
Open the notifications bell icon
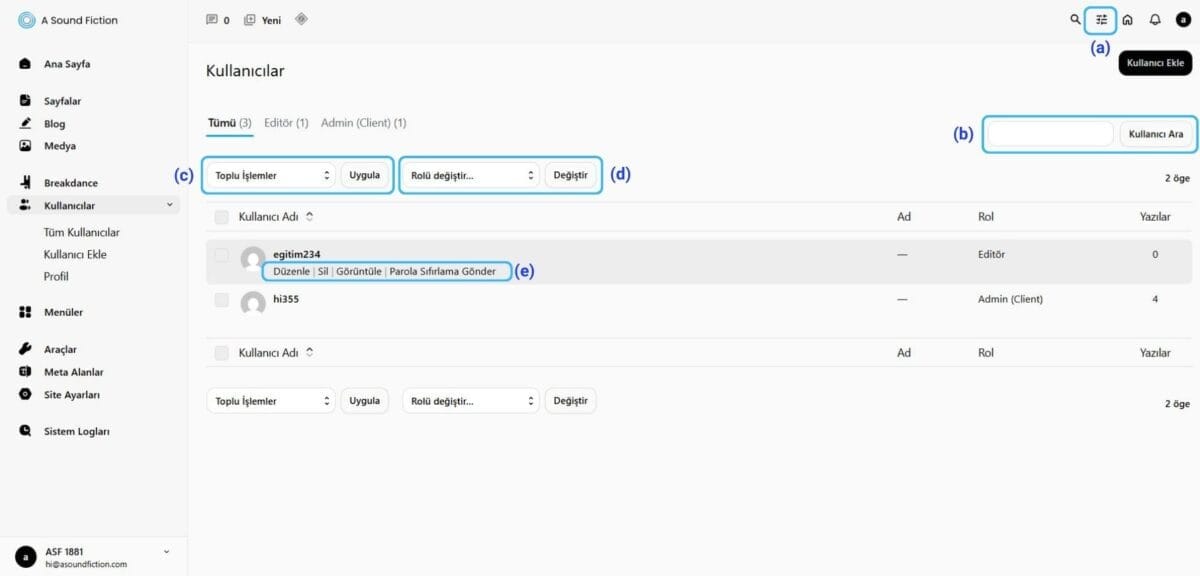(1155, 19)
